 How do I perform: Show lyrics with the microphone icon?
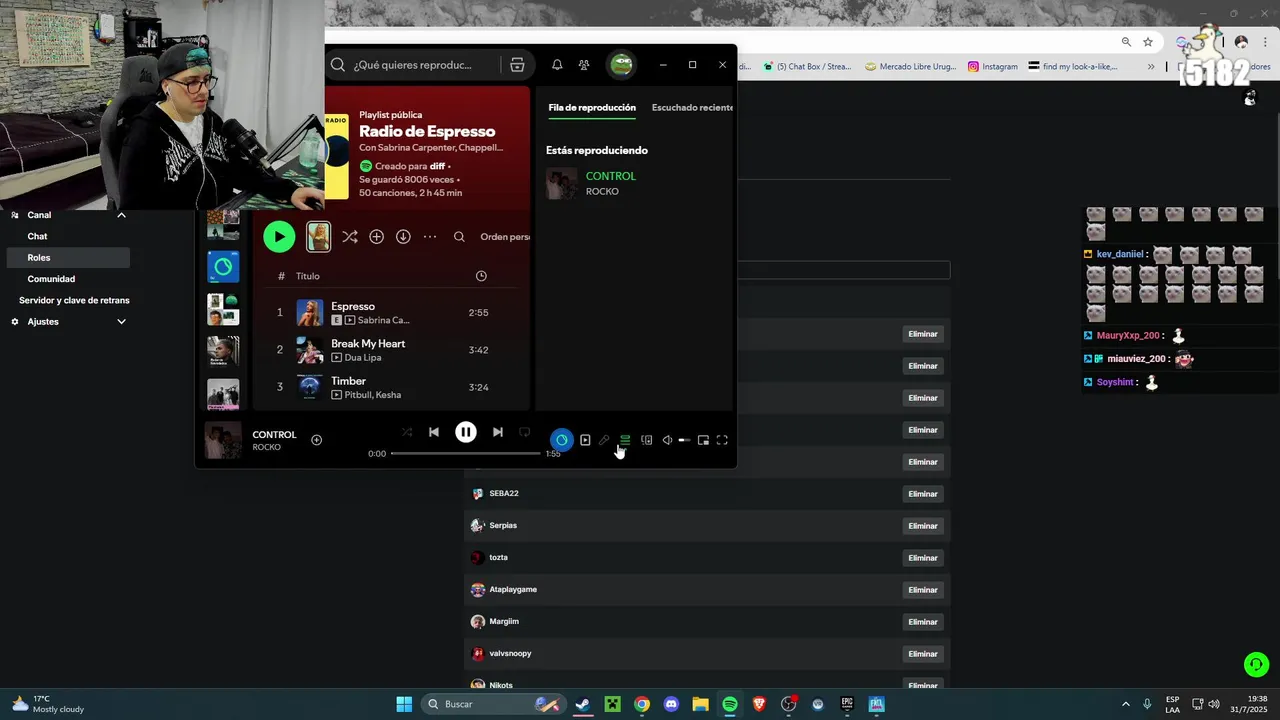tap(604, 440)
